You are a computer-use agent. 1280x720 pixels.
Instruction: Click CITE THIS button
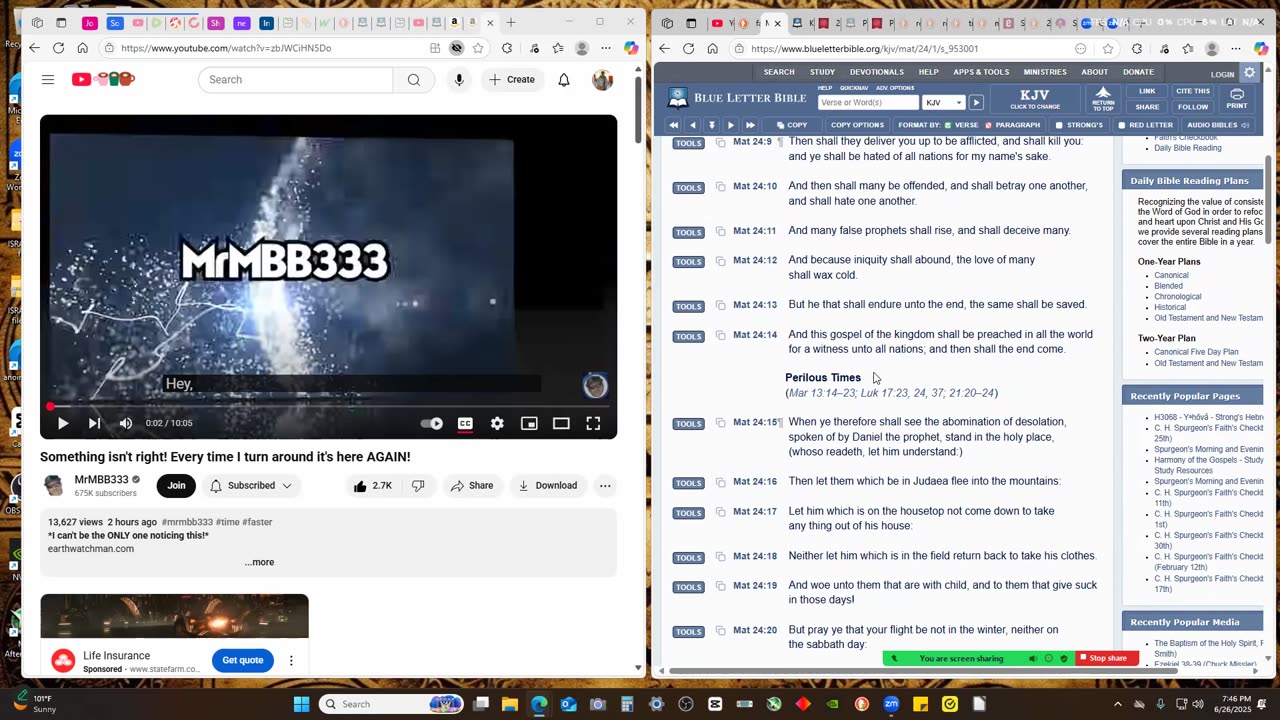pyautogui.click(x=1193, y=91)
